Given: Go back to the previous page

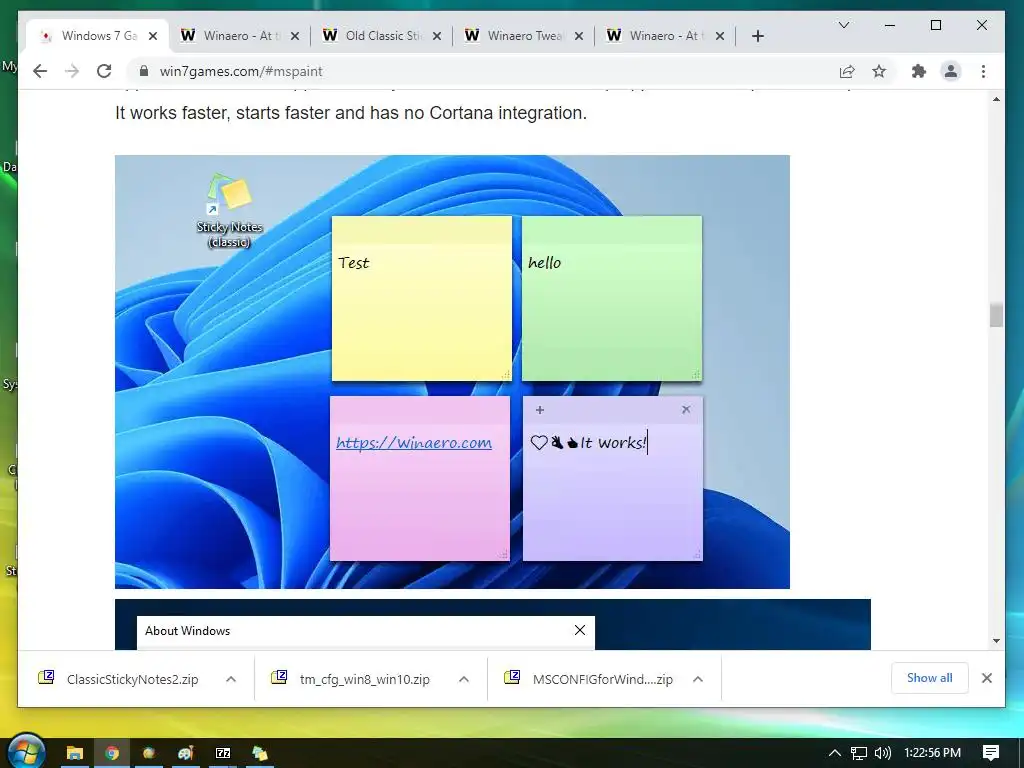Looking at the screenshot, I should click(40, 71).
